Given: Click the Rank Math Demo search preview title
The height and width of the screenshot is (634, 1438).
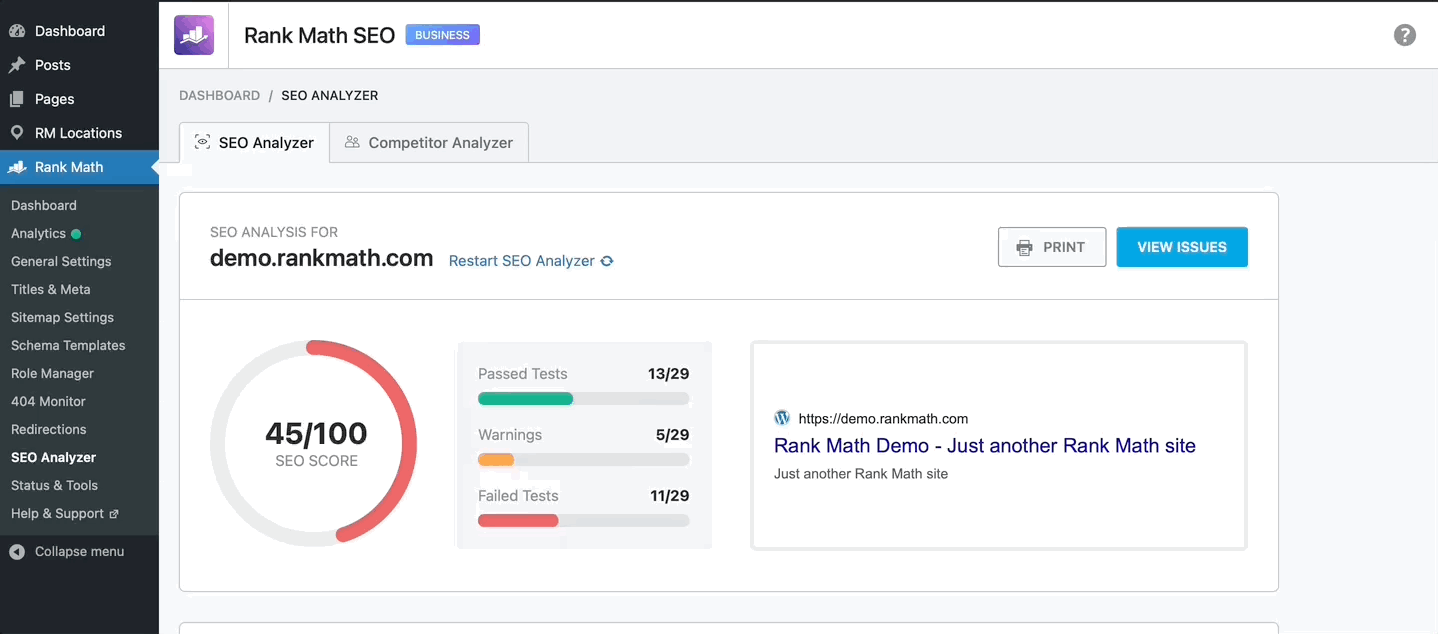Looking at the screenshot, I should point(985,446).
